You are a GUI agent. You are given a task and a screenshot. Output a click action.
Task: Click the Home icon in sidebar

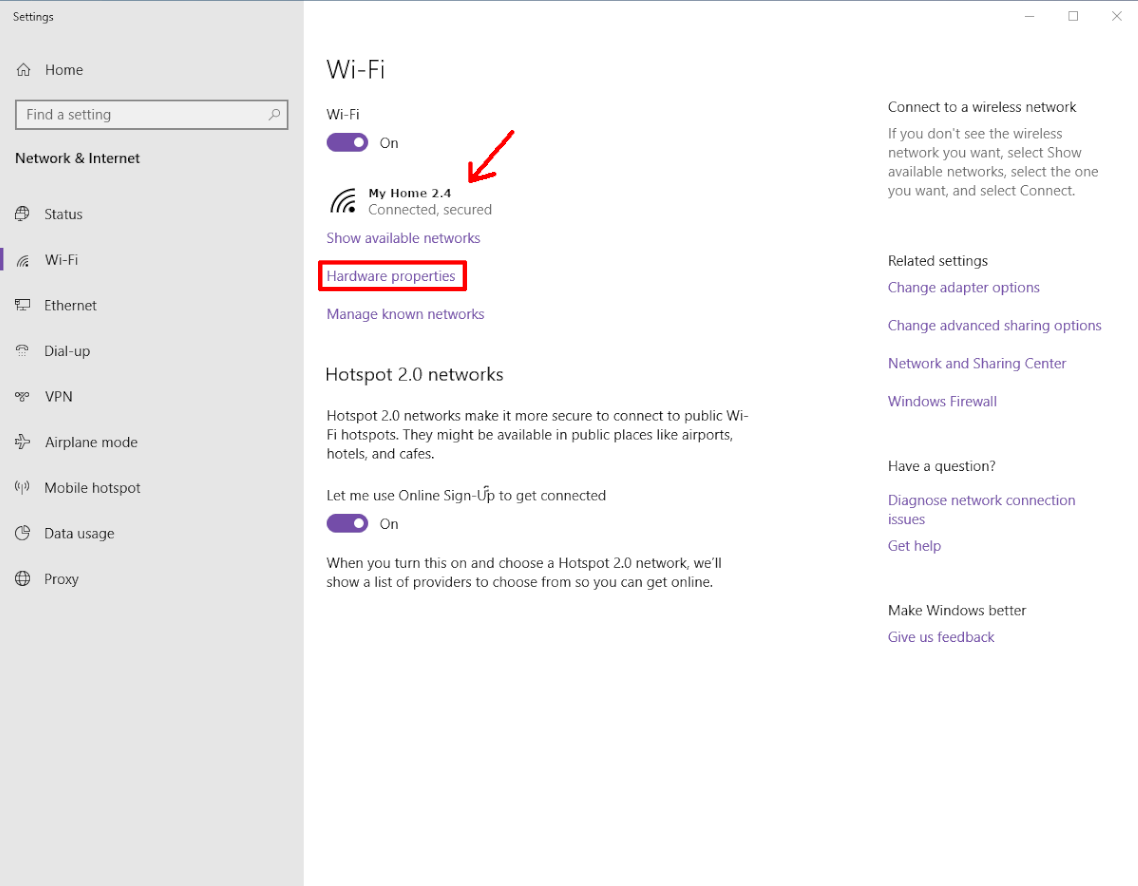(23, 70)
